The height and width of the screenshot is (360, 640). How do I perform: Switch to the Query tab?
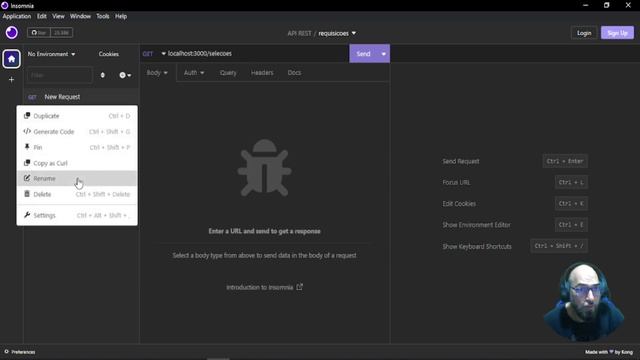(228, 73)
